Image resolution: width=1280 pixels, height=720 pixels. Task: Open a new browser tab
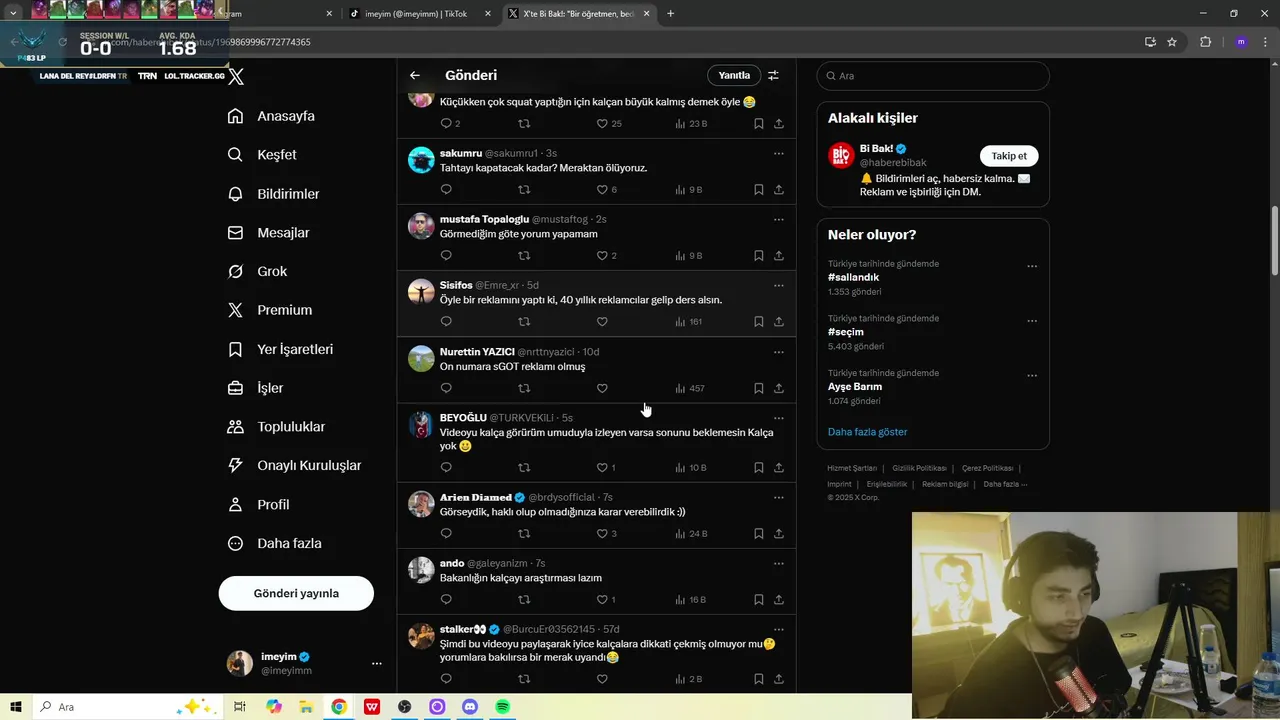tap(670, 14)
